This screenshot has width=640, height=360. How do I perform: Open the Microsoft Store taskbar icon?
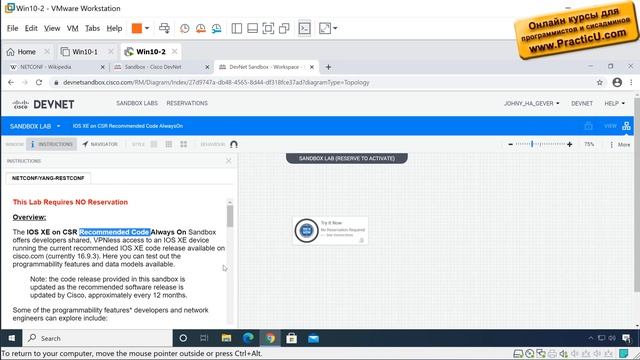pyautogui.click(x=291, y=338)
